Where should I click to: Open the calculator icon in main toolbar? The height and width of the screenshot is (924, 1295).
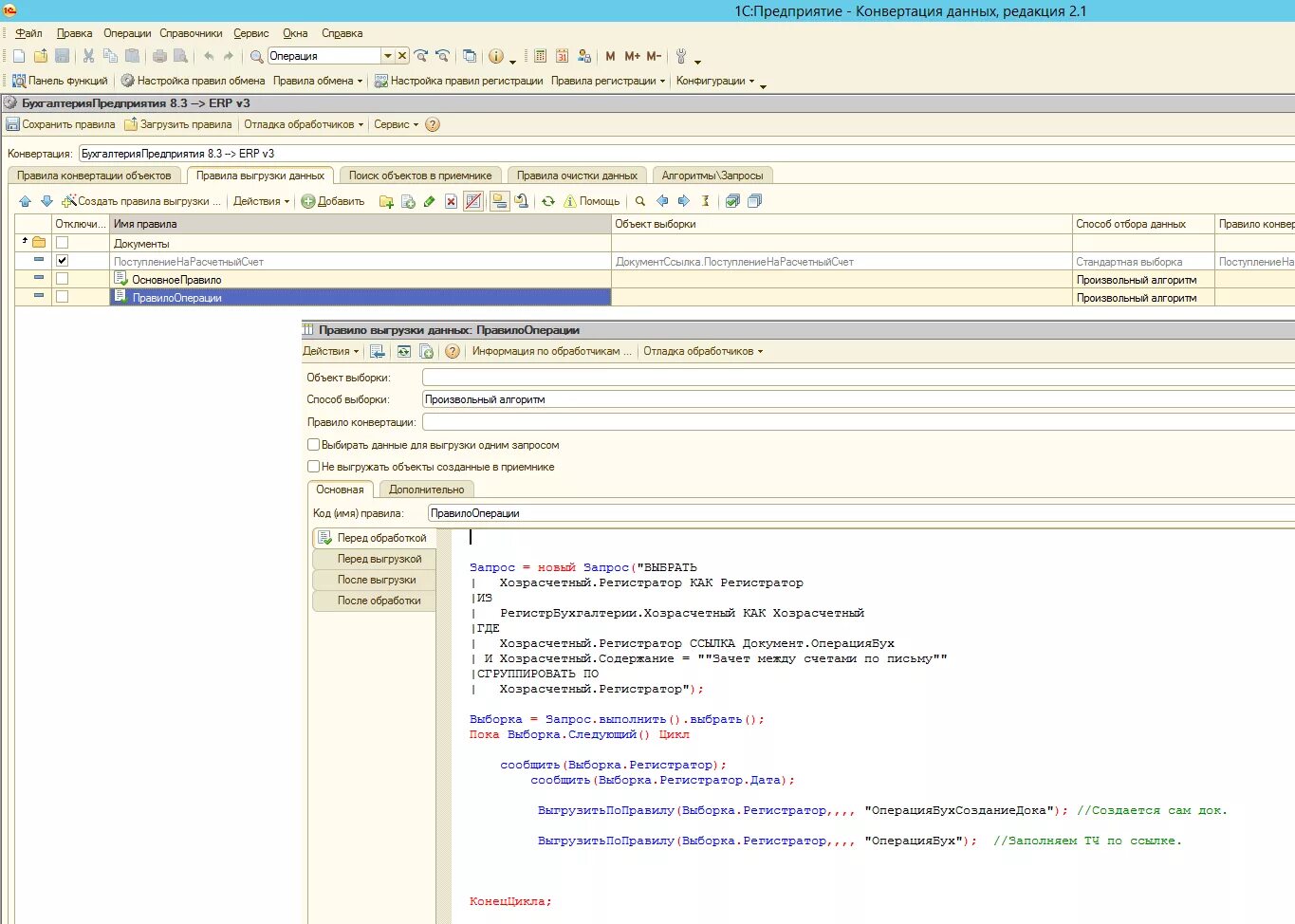(540, 56)
